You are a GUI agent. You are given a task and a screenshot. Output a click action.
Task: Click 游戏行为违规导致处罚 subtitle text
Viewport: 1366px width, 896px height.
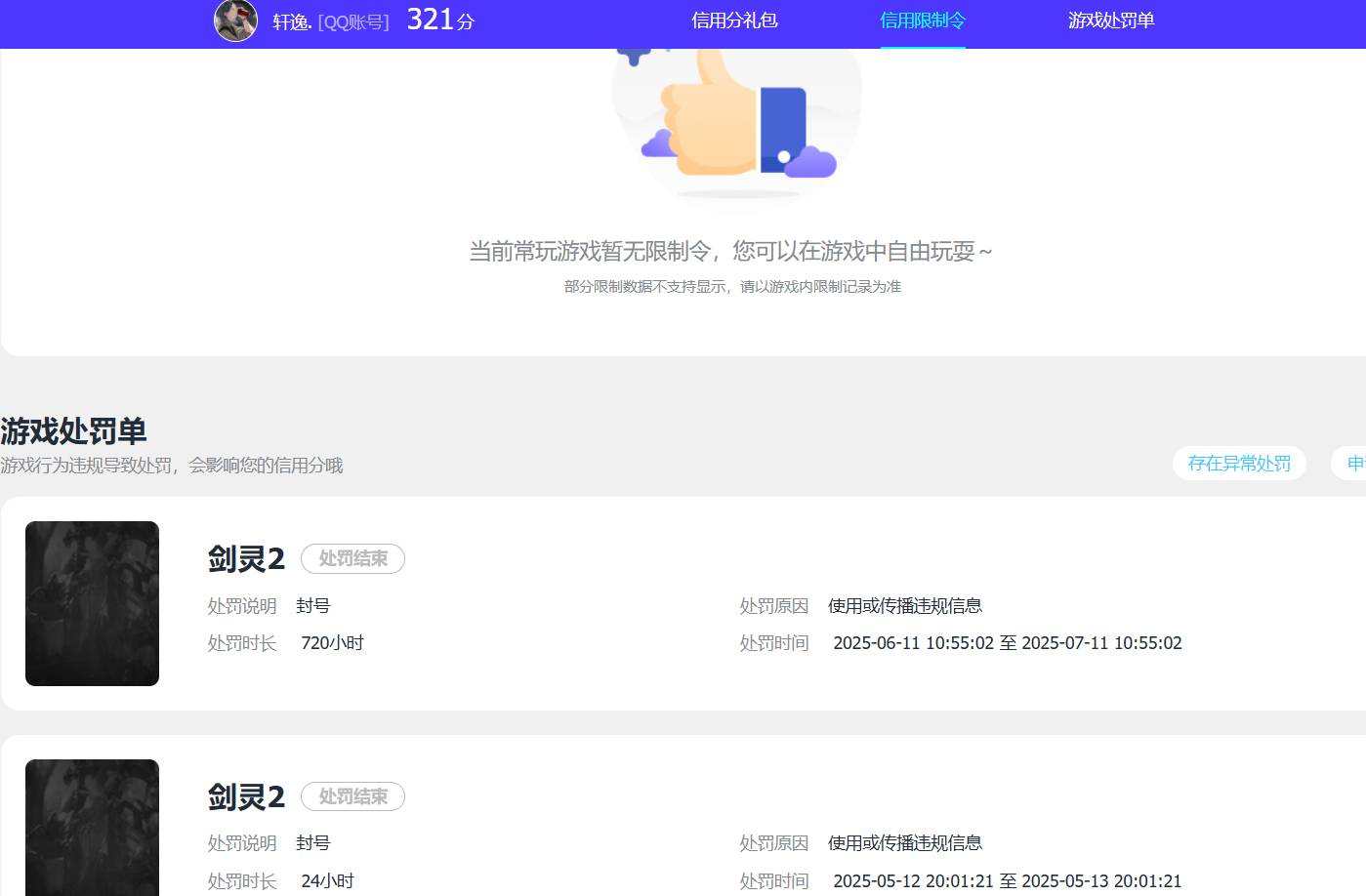click(x=172, y=466)
